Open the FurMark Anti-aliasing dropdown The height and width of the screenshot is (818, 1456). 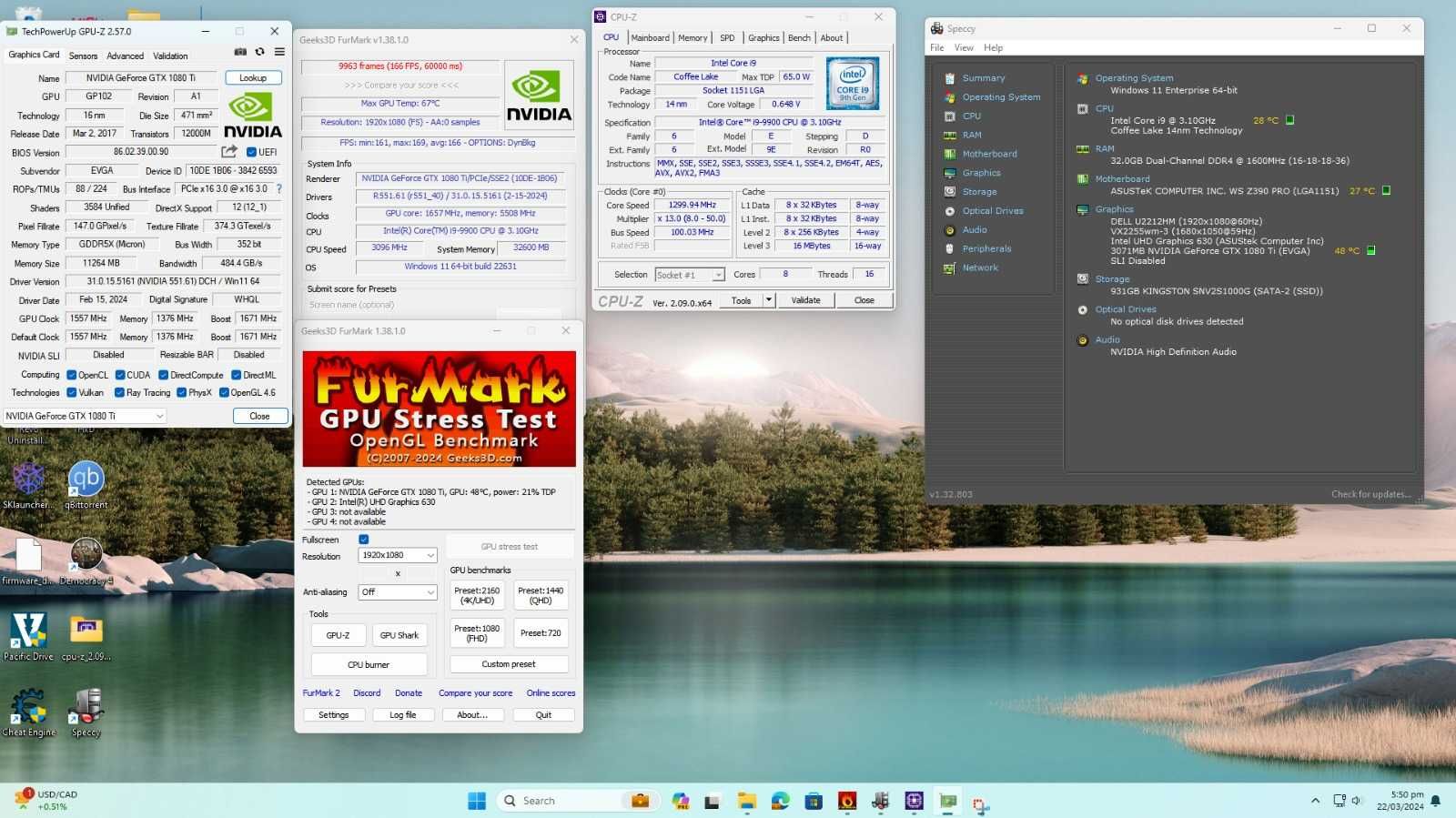pos(398,592)
